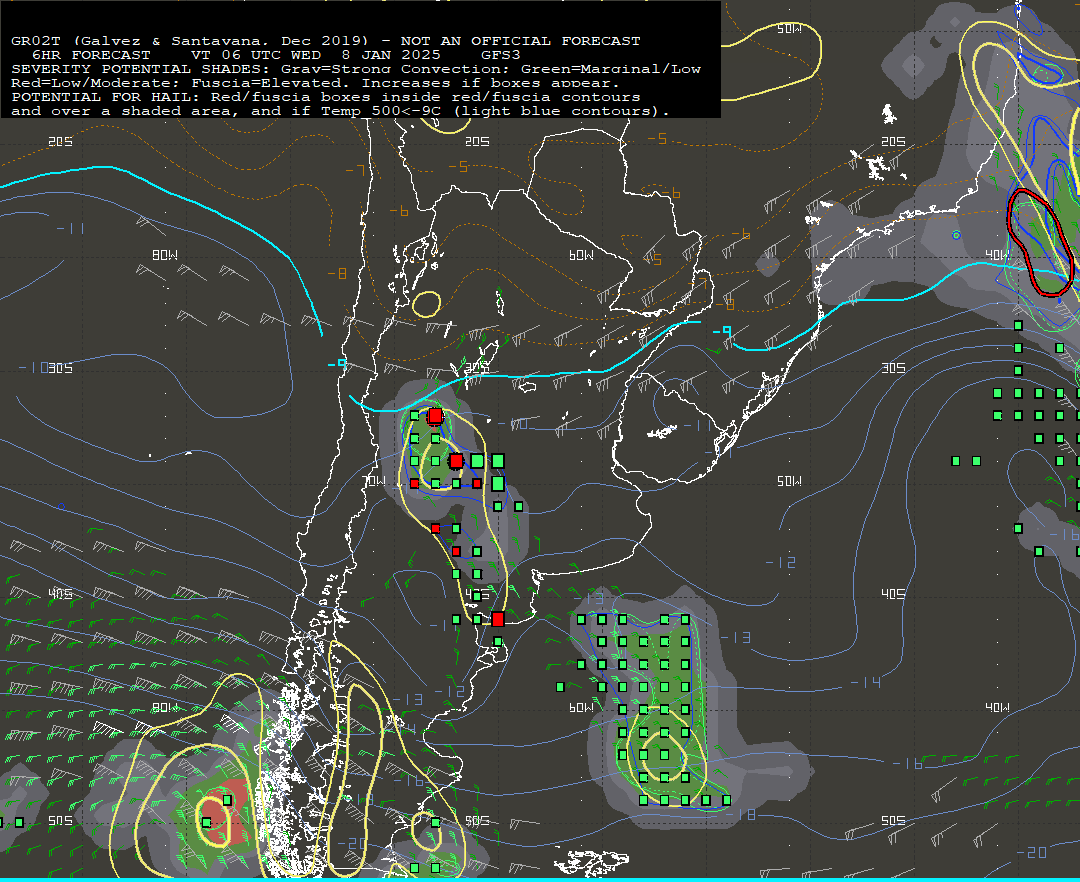The height and width of the screenshot is (882, 1080).
Task: Click the Falkland Islands outline
Action: coord(591,863)
